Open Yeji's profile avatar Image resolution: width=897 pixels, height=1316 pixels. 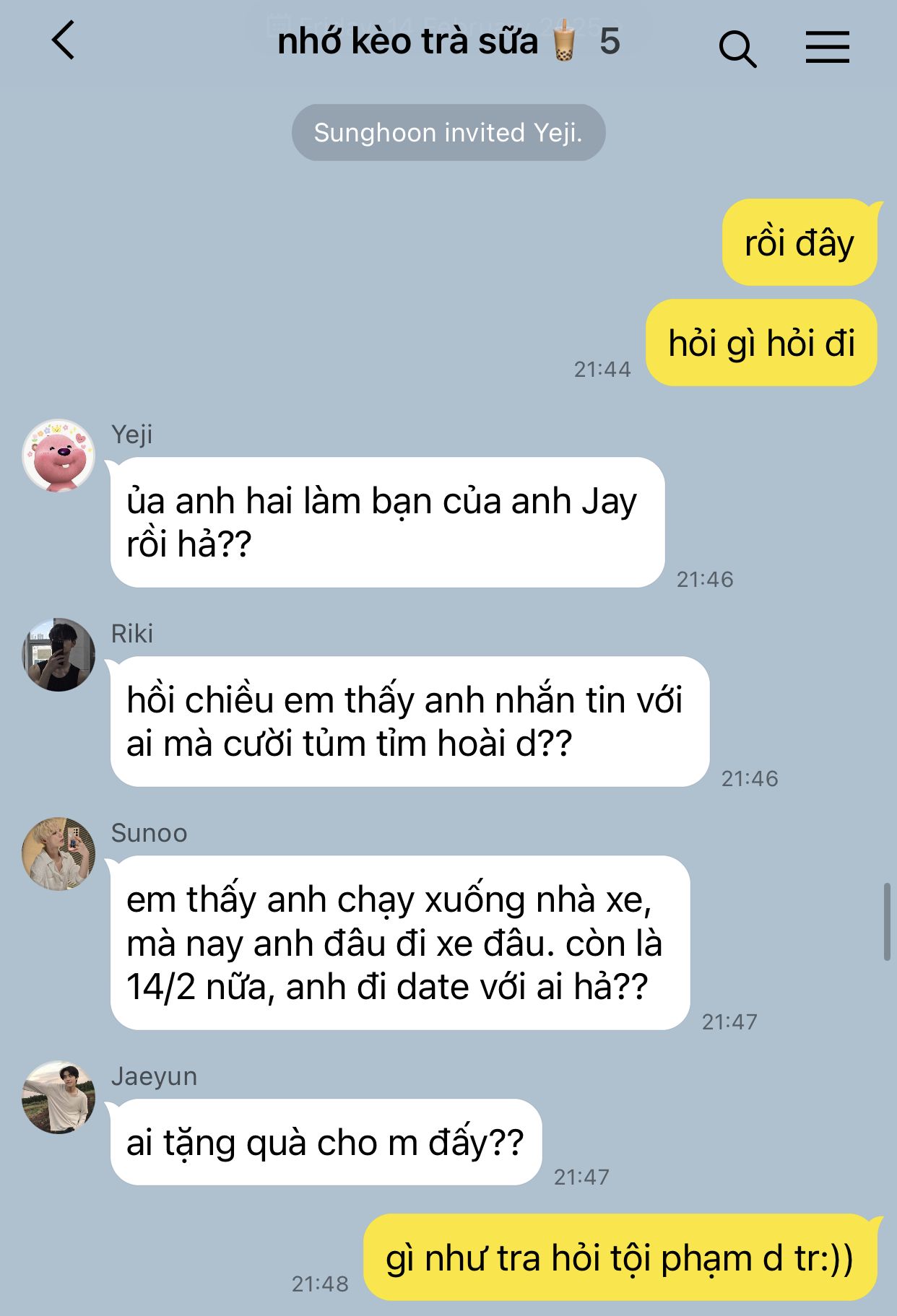[58, 456]
